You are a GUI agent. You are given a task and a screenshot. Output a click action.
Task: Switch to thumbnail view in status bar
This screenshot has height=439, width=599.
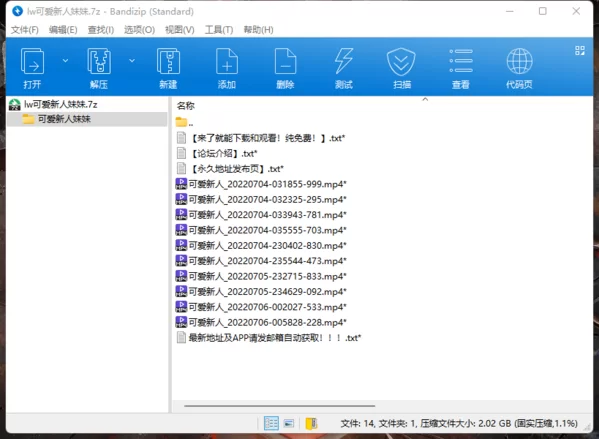[x=289, y=423]
